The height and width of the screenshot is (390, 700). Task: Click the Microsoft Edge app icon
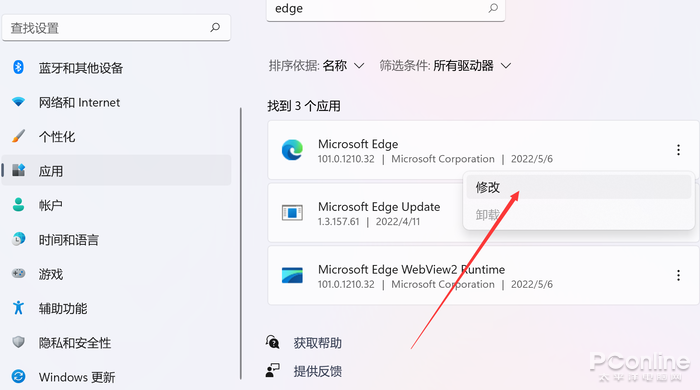pyautogui.click(x=292, y=150)
